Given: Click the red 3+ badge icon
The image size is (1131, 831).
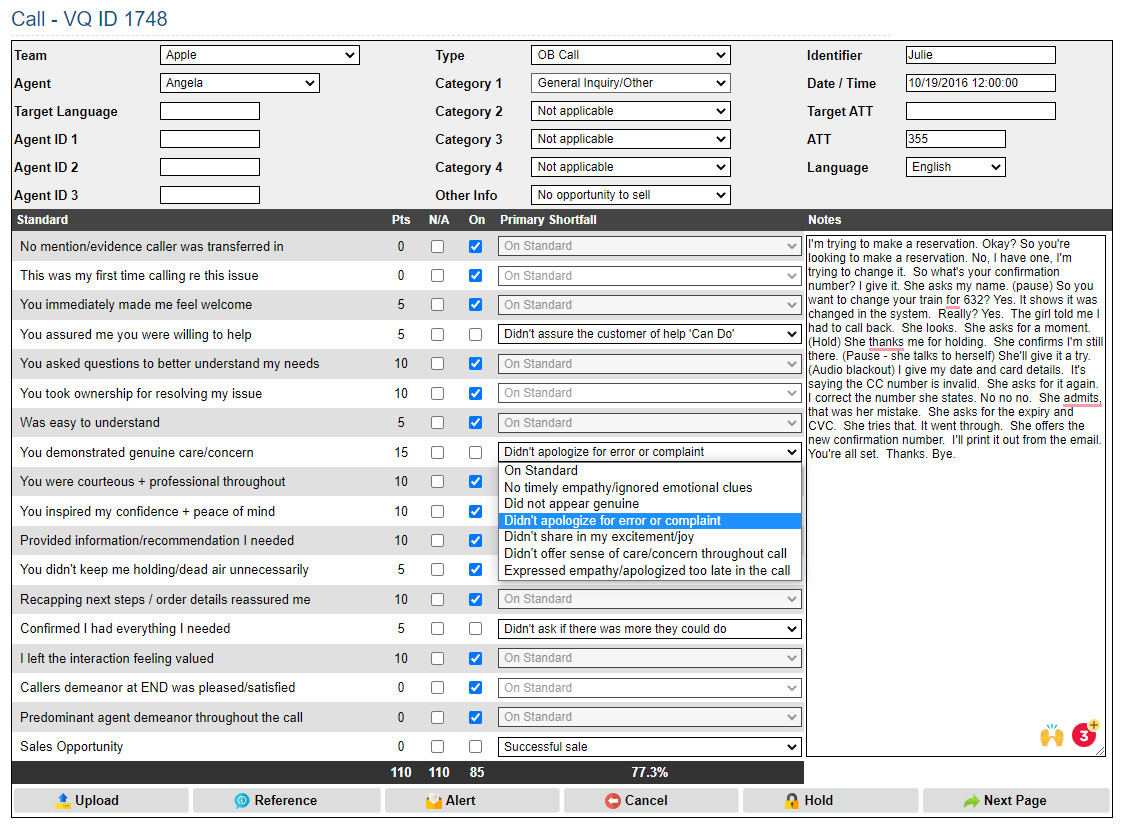Looking at the screenshot, I should point(1084,735).
